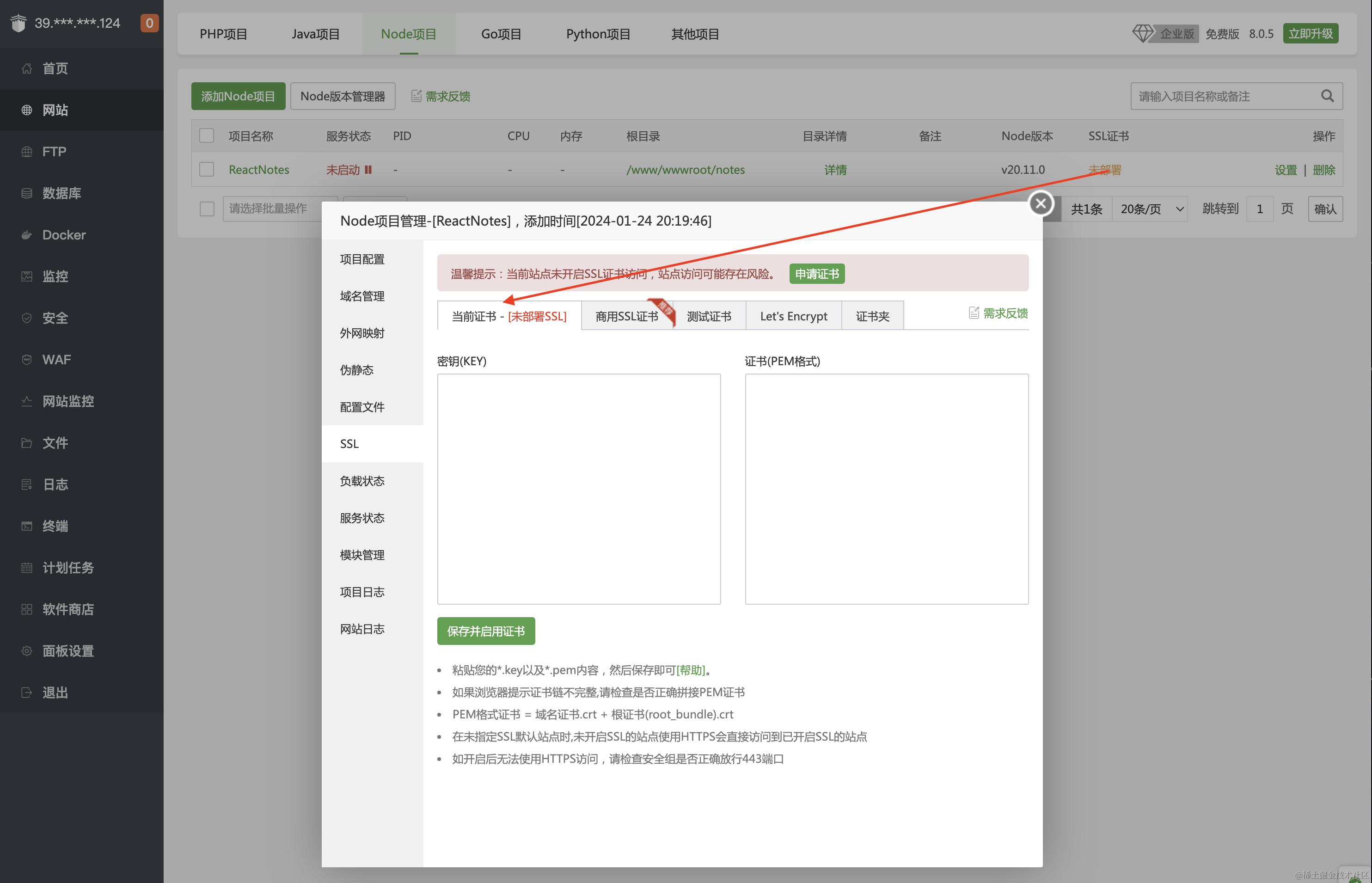This screenshot has height=883, width=1372.
Task: Click the red pause icon beside 未启动
Action: tap(368, 170)
